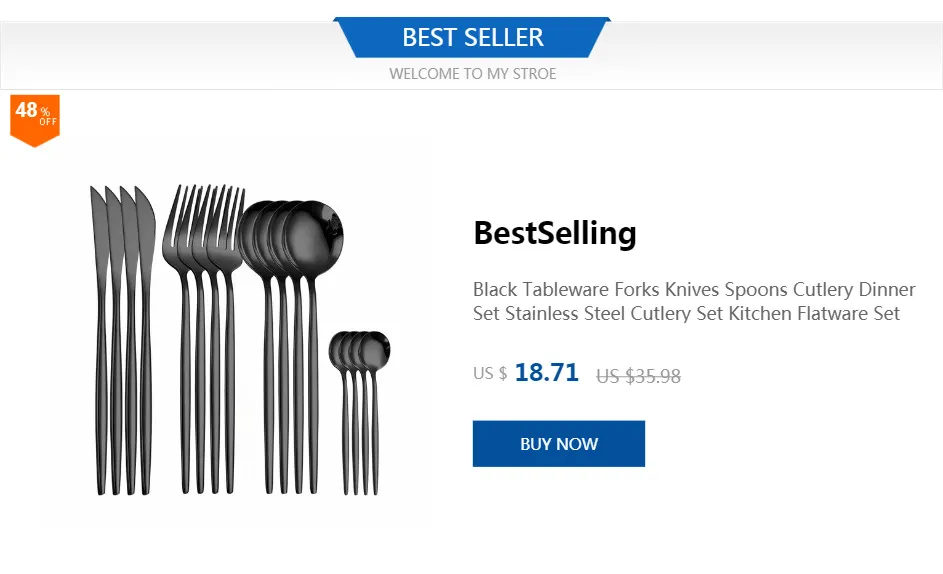Click the discounted price 18.71

pos(547,372)
